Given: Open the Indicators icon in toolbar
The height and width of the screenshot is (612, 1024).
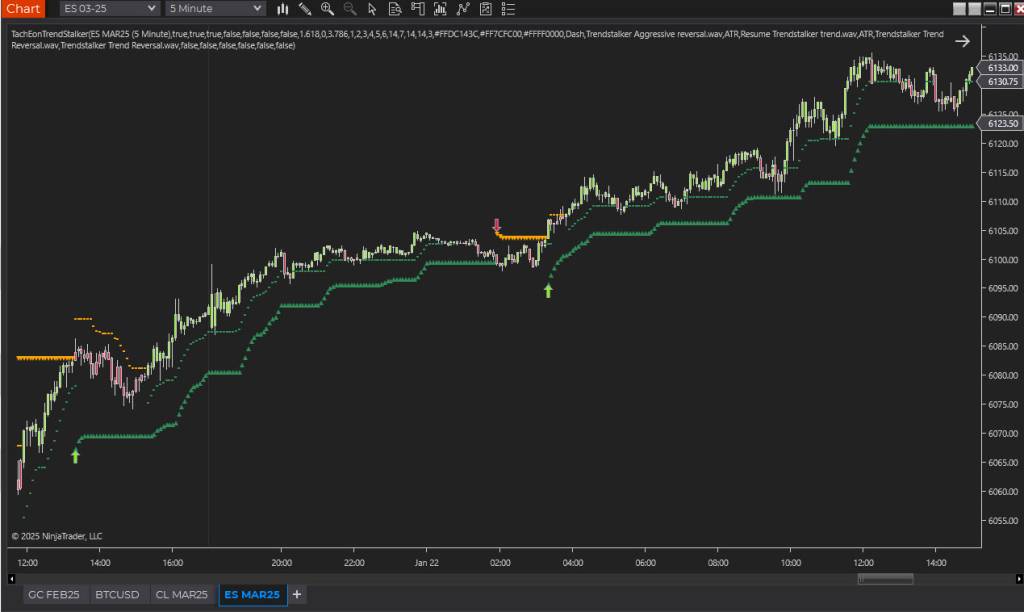Looking at the screenshot, I should pos(440,9).
